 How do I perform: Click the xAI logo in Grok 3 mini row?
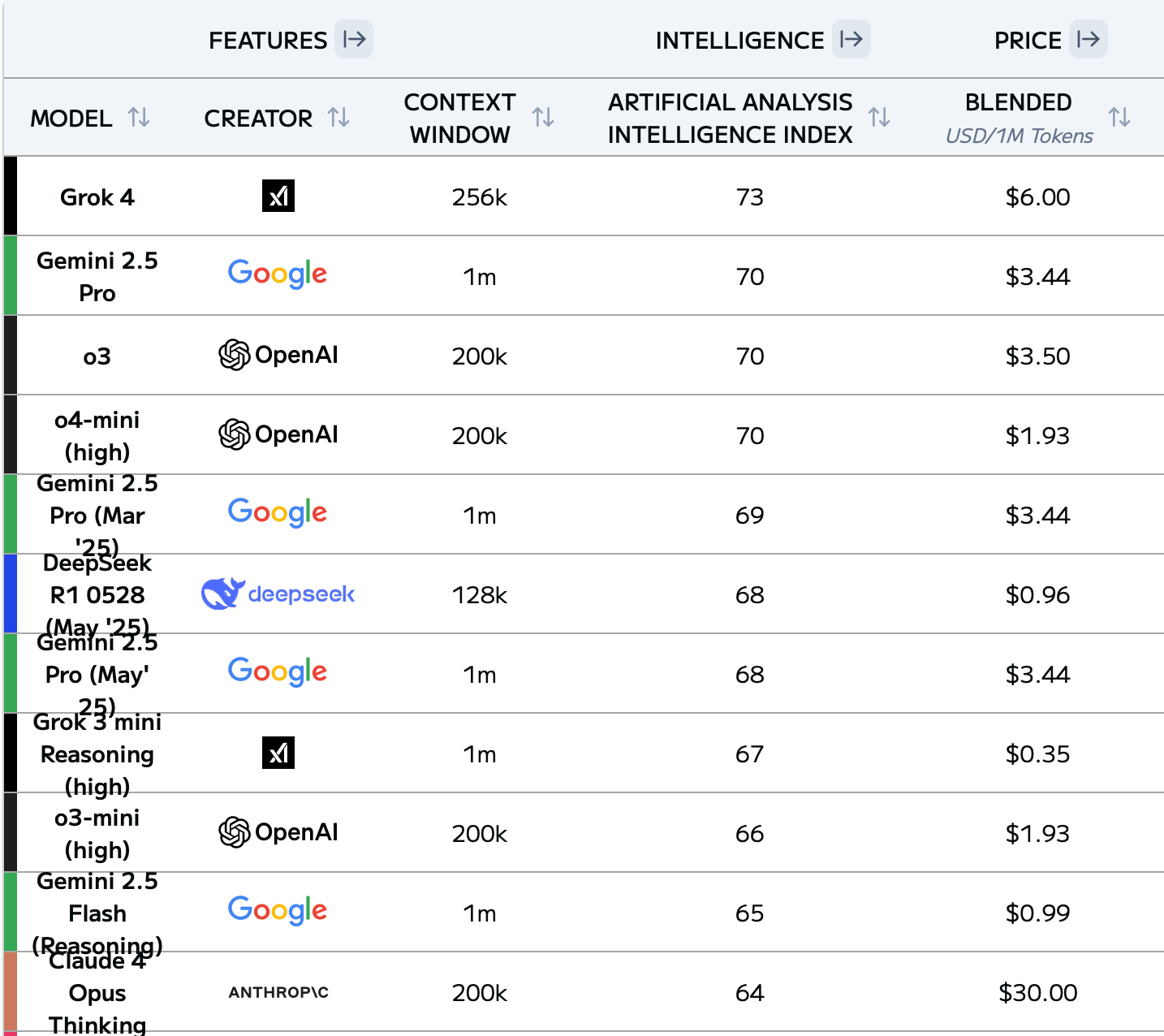[278, 753]
